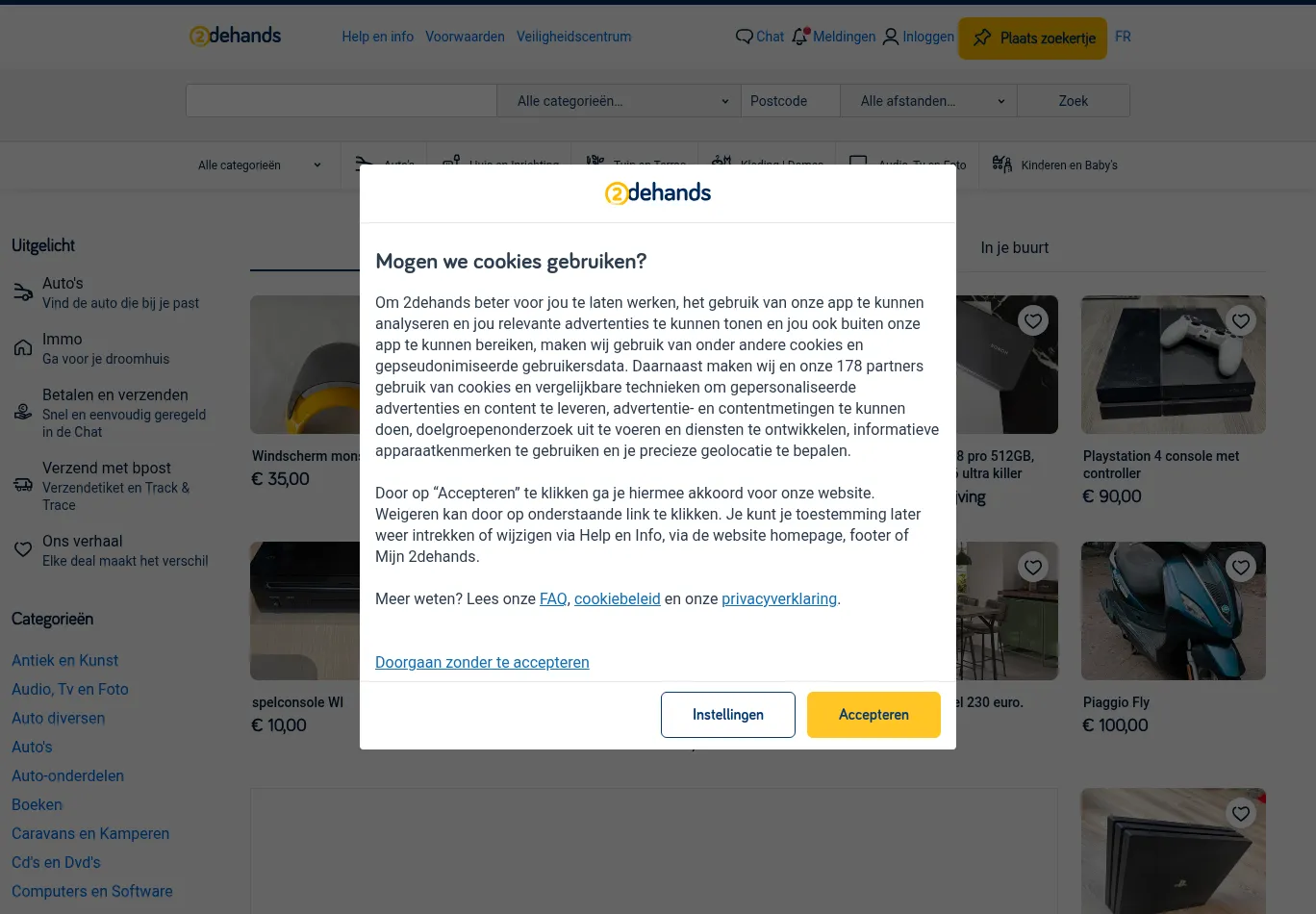The height and width of the screenshot is (914, 1316).
Task: Open the Instellingen cookie settings
Action: (728, 715)
